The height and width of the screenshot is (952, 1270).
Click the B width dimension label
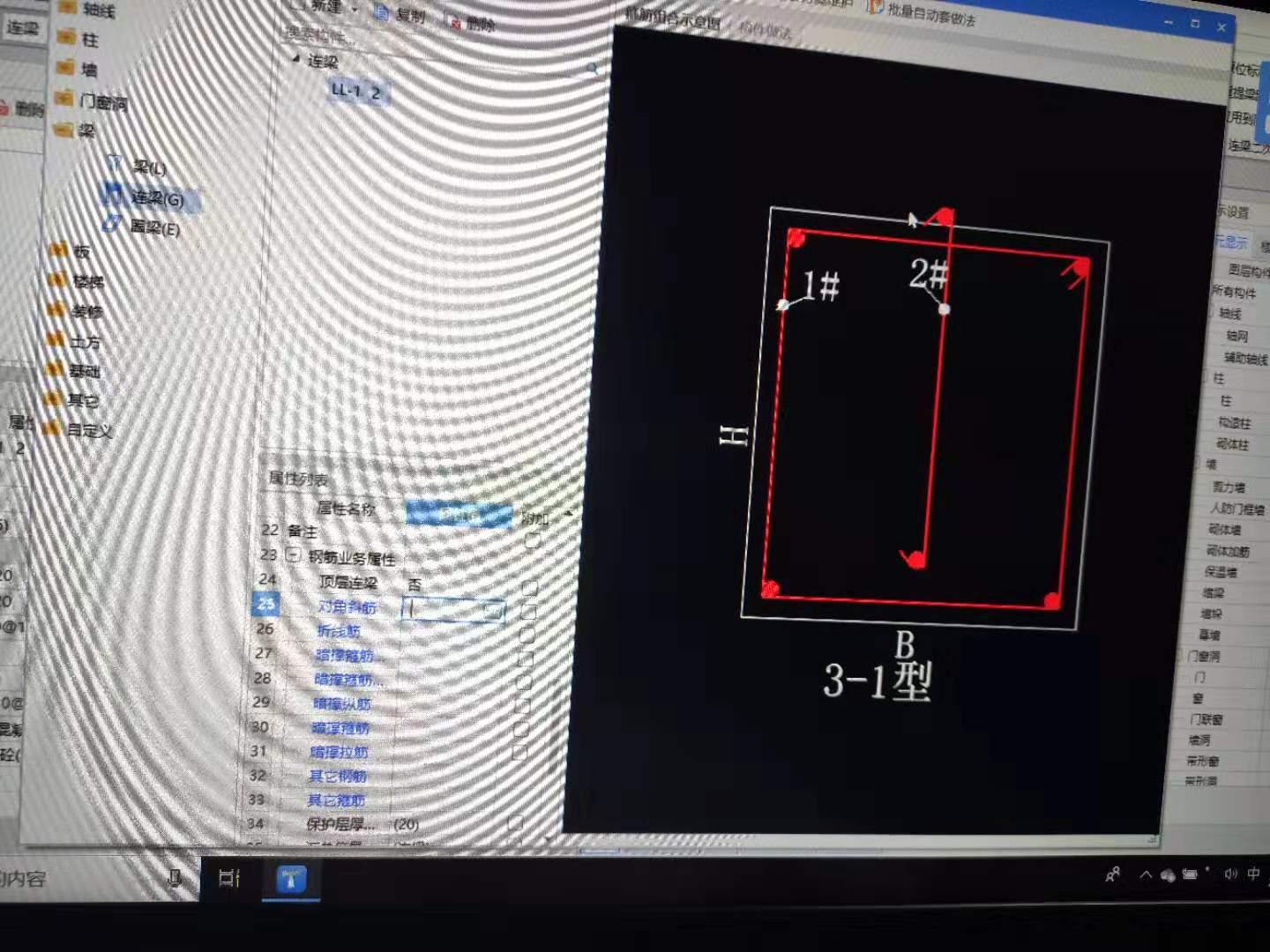[905, 644]
